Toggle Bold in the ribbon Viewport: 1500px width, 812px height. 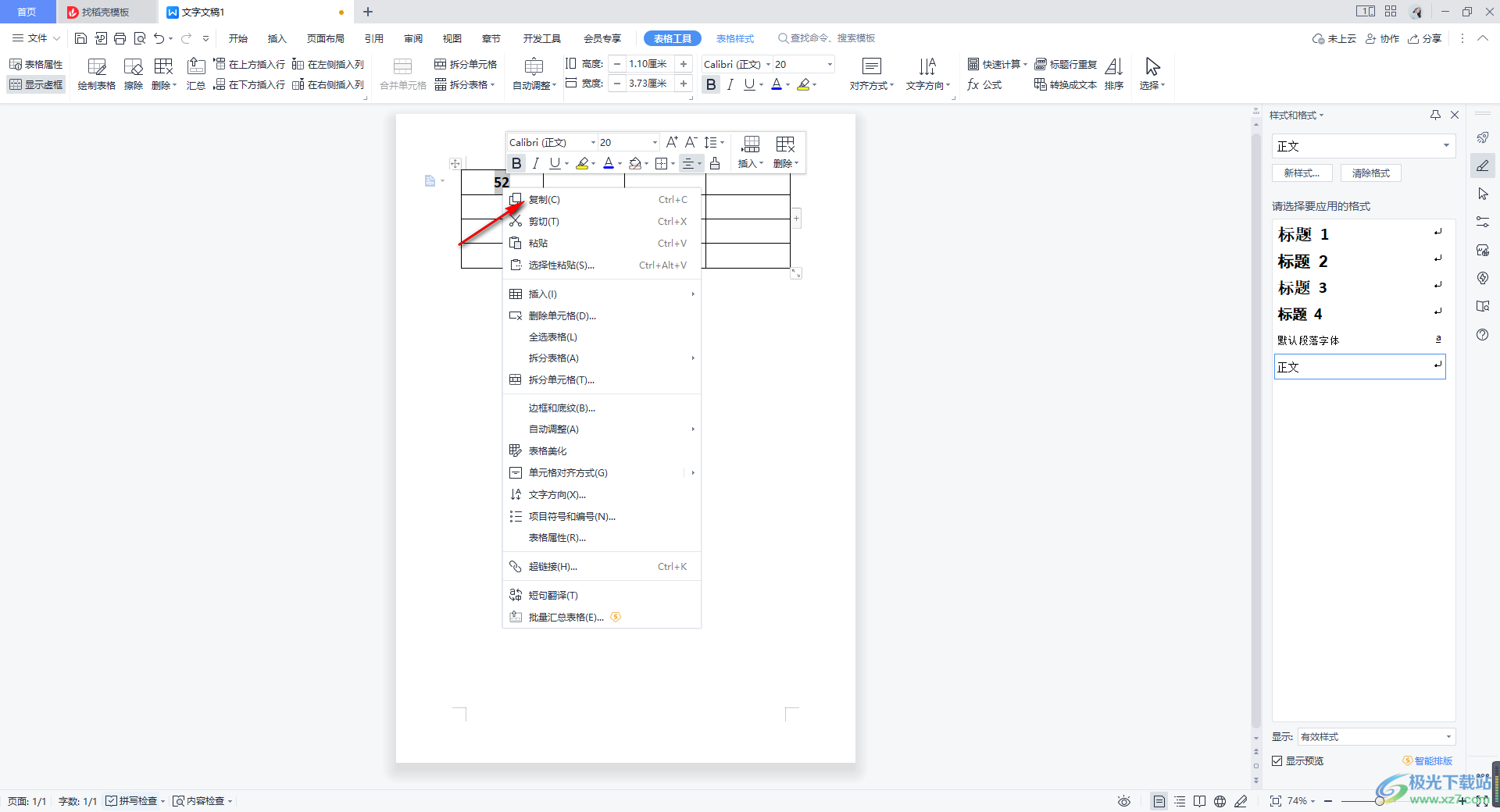711,84
